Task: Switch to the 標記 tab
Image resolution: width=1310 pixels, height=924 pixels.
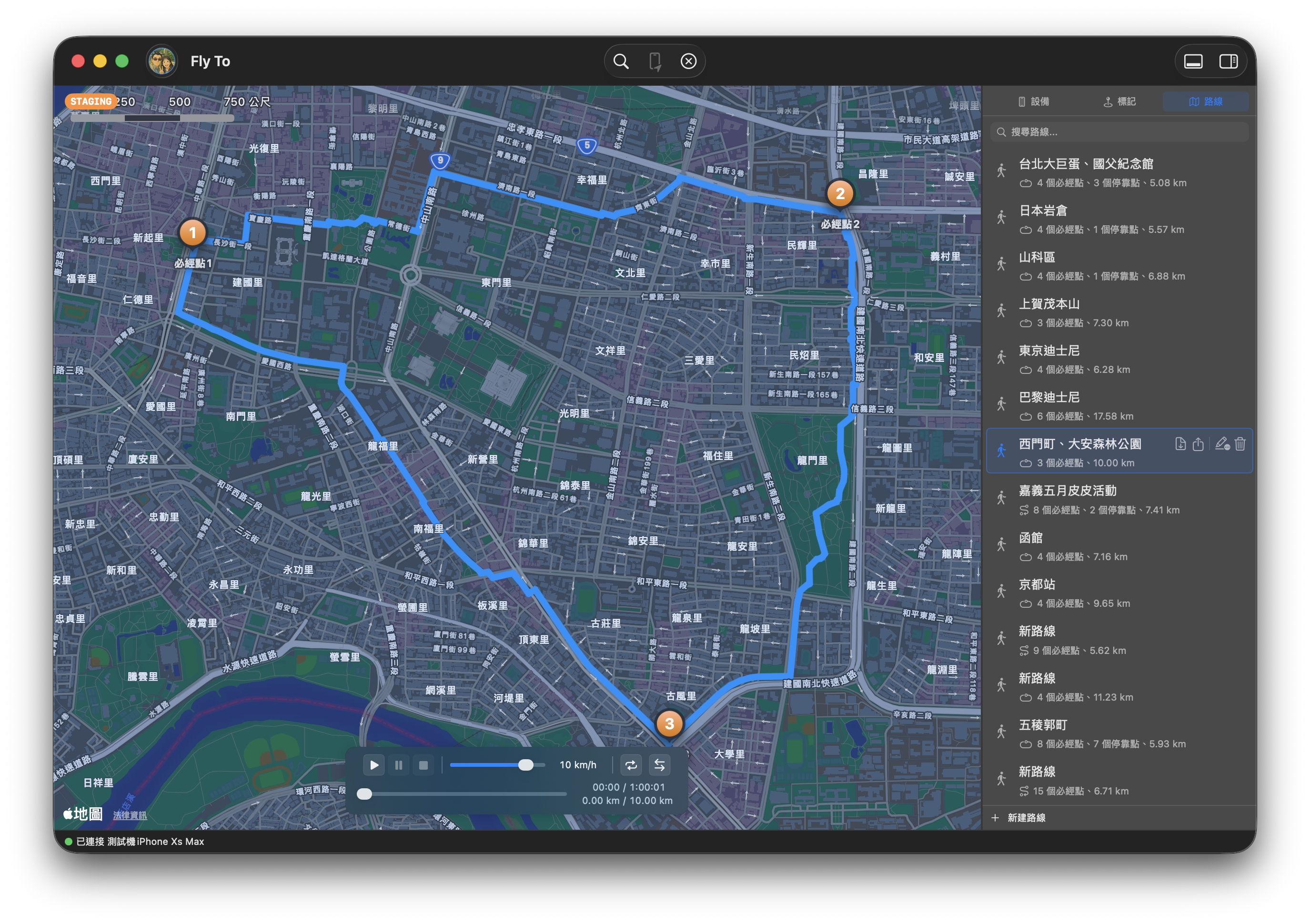Action: point(1119,101)
